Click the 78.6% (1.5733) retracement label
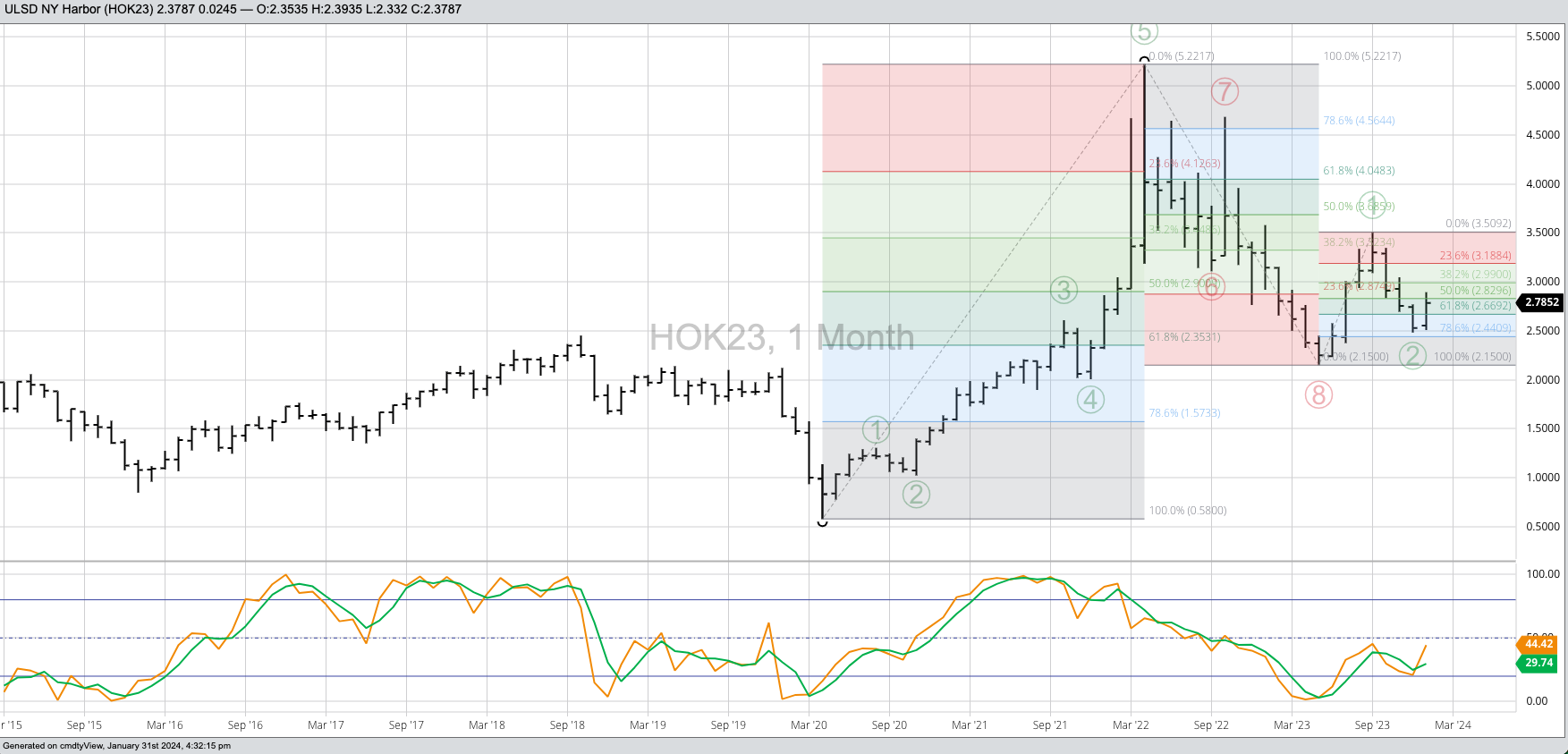Screen dimensions: 1568x754 pos(1184,413)
